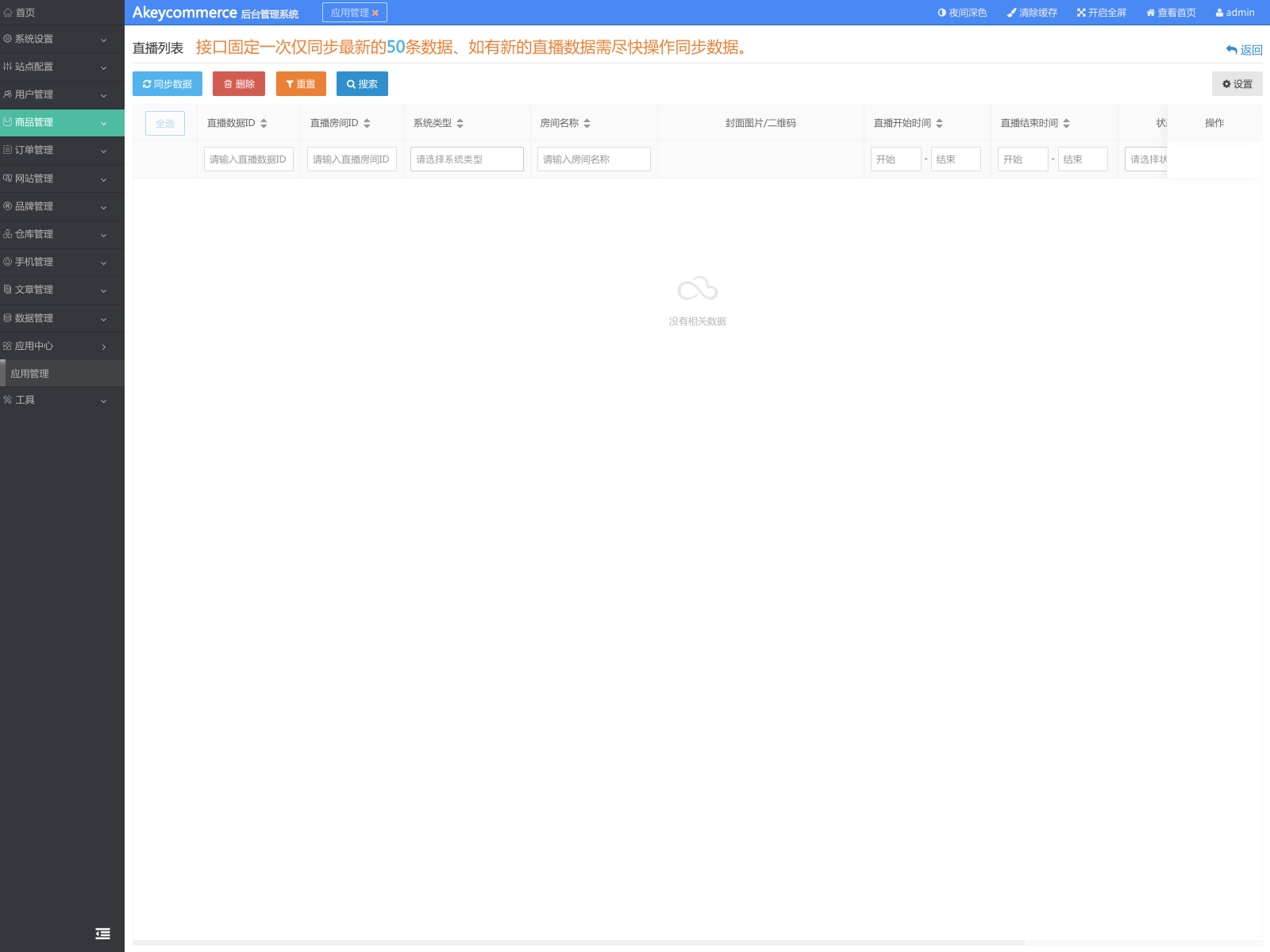The height and width of the screenshot is (952, 1270).
Task: Click the database icon for 数据管理
Action: [8, 318]
